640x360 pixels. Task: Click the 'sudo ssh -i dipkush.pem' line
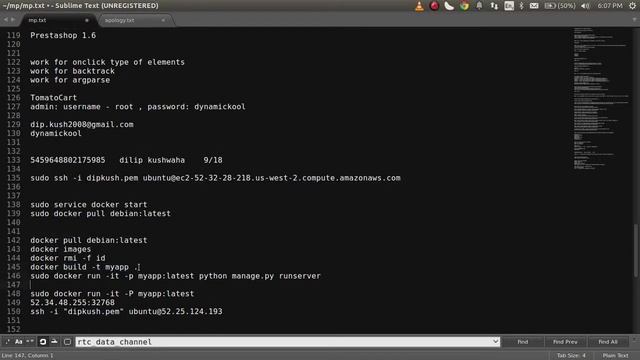(215, 178)
